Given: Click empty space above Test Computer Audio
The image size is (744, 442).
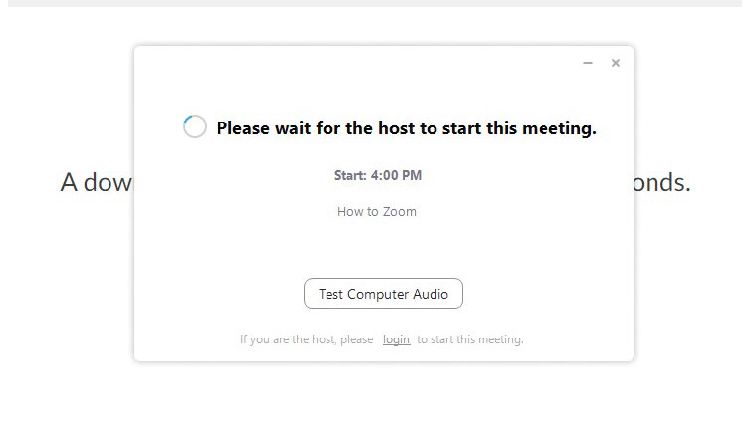Looking at the screenshot, I should click(383, 250).
